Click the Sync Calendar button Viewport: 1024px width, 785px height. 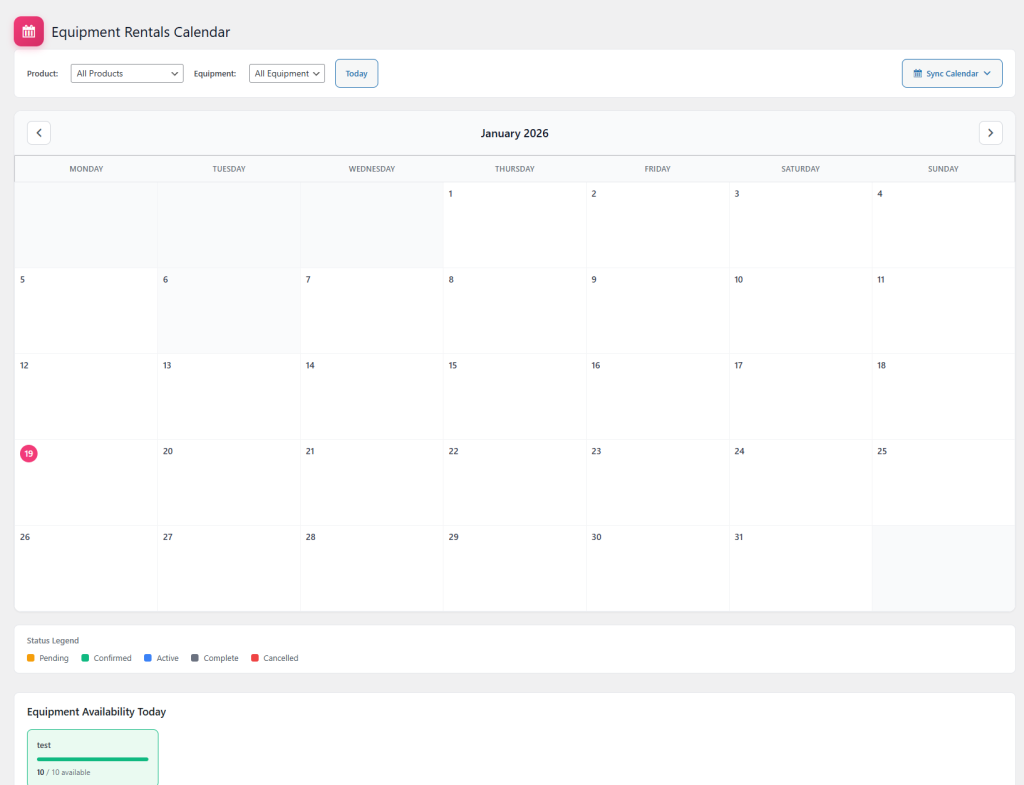(x=950, y=74)
